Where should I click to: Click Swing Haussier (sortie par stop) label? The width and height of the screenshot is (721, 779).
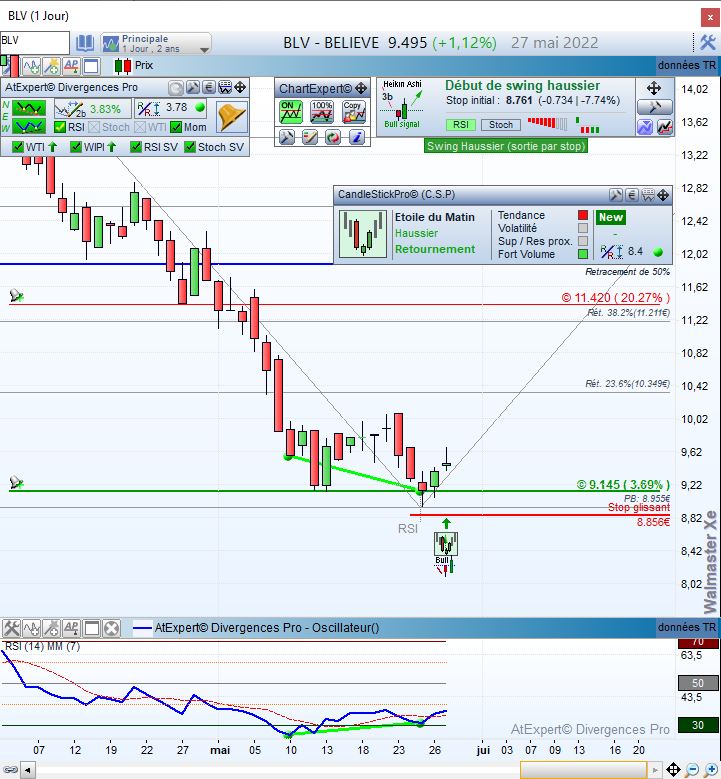pos(506,146)
